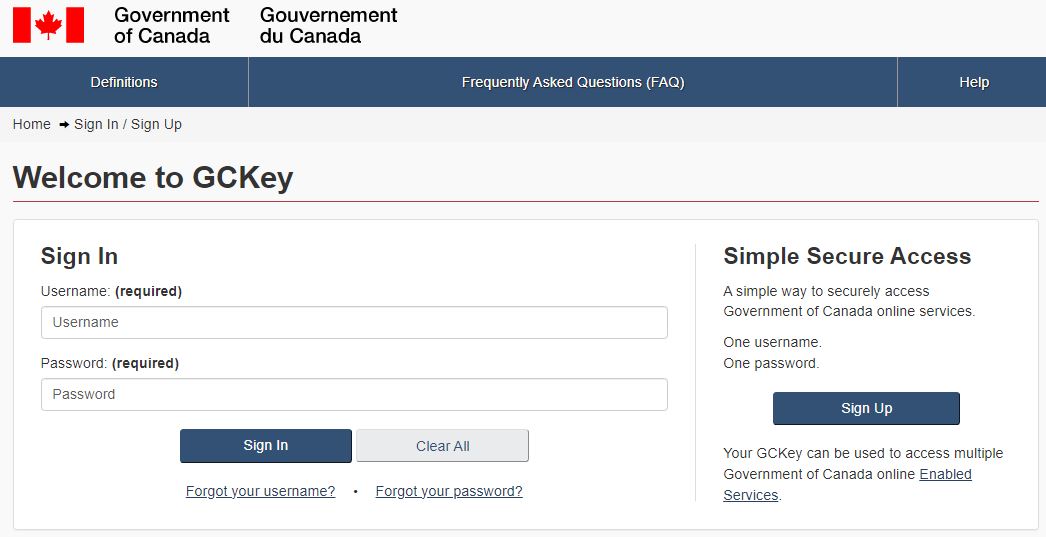
Task: Click the Welcome to GCKey heading
Action: point(153,178)
